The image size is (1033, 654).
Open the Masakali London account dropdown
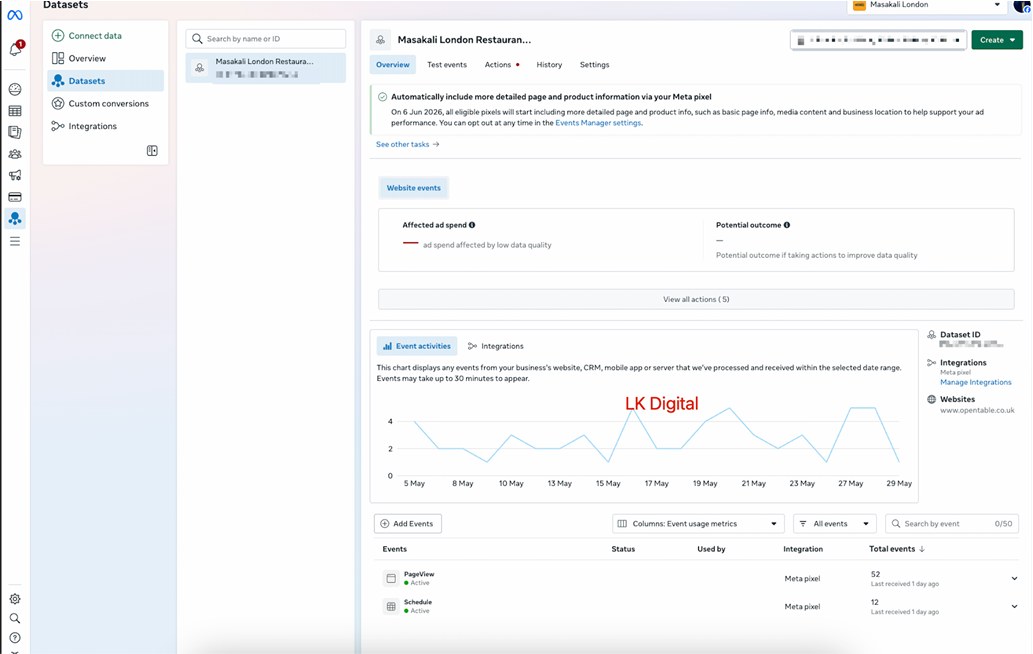click(926, 5)
